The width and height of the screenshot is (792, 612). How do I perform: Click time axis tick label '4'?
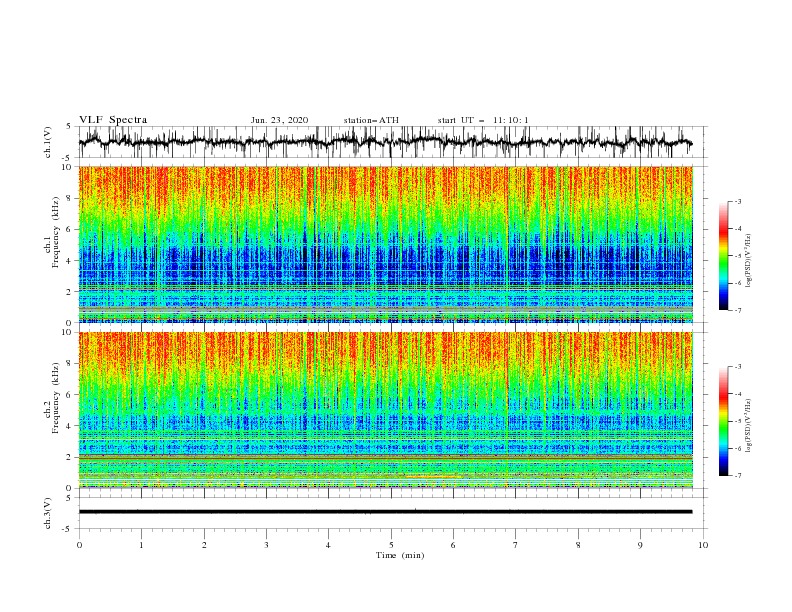coord(329,545)
